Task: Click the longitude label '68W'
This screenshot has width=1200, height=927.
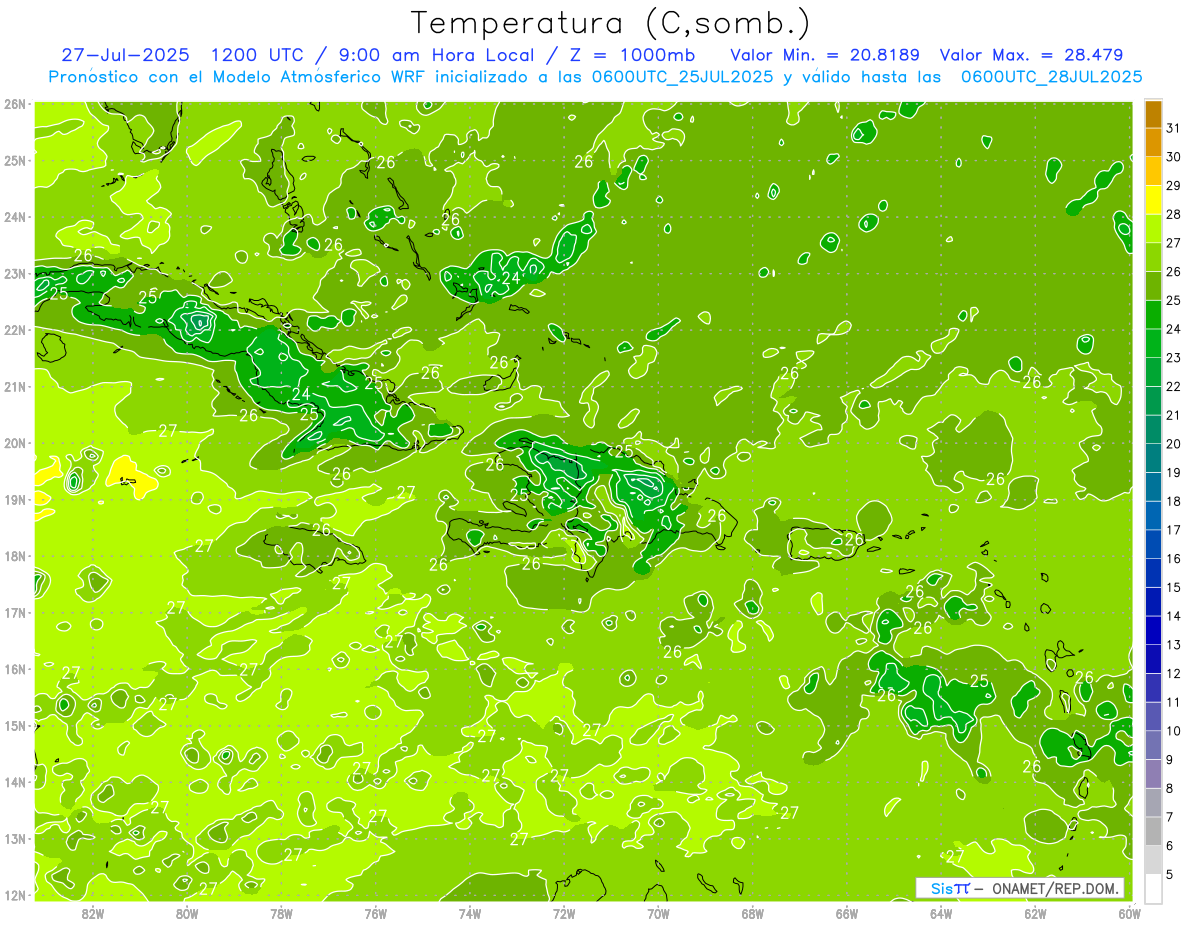Action: [x=753, y=913]
